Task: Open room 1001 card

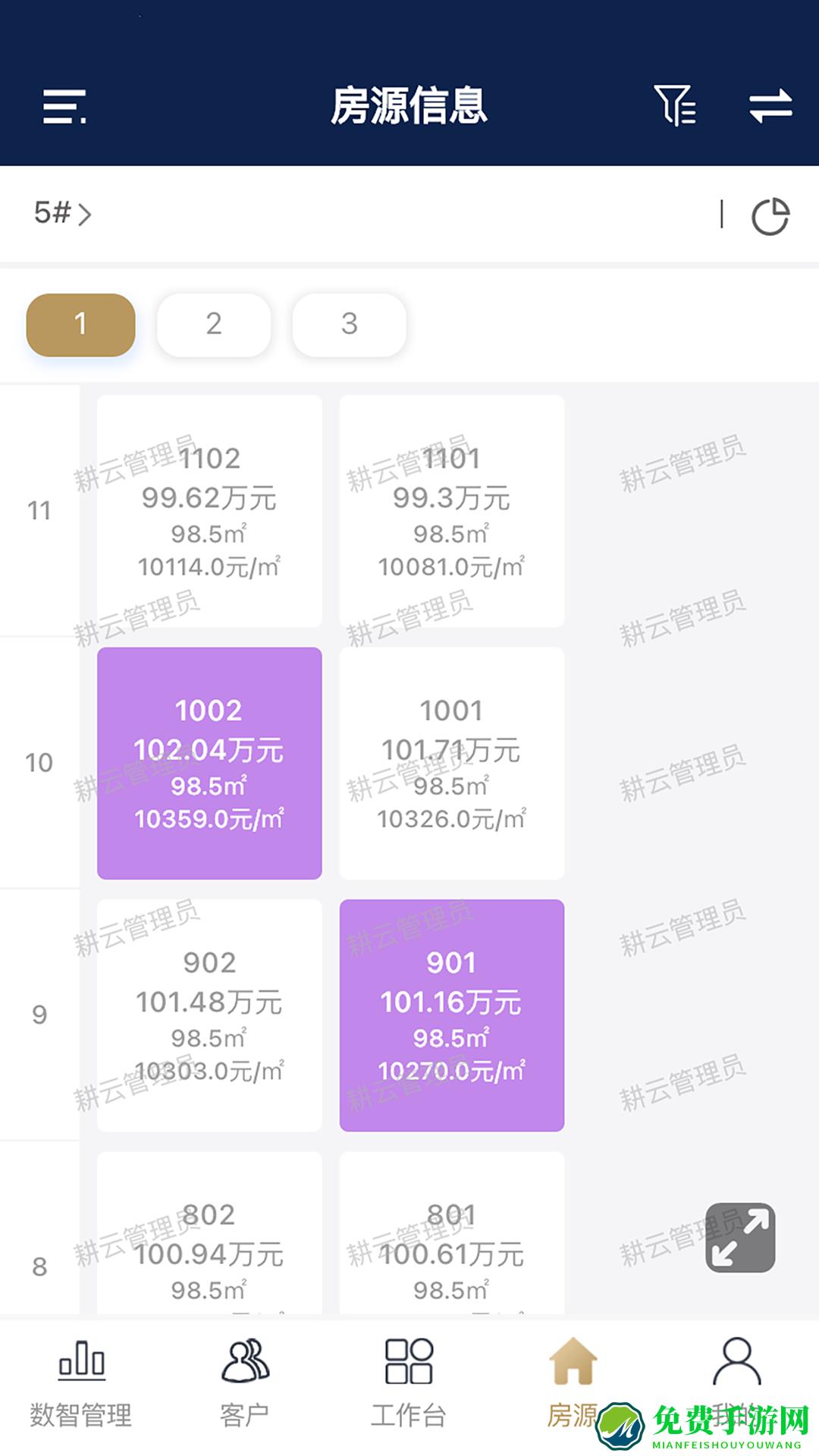Action: 452,763
